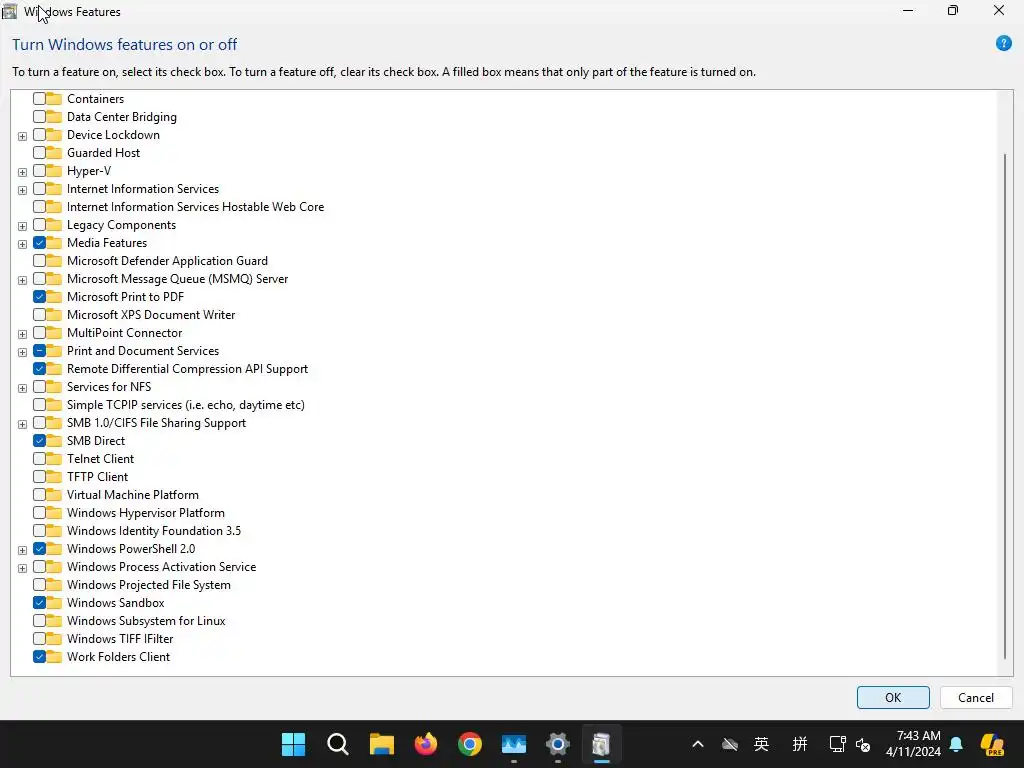Open the muted volume tray icon
This screenshot has height=768, width=1024.
coord(863,744)
